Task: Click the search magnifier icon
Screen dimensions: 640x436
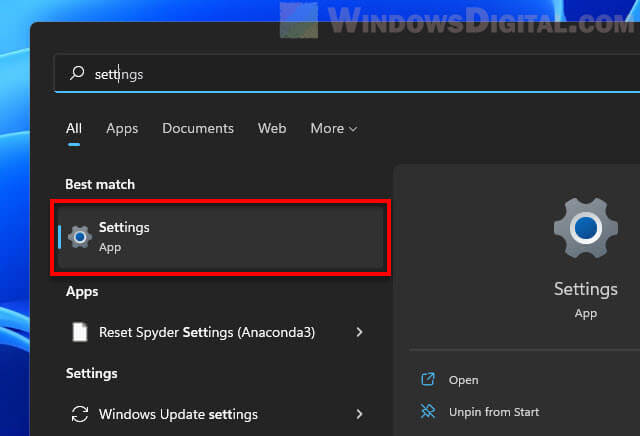Action: click(77, 73)
